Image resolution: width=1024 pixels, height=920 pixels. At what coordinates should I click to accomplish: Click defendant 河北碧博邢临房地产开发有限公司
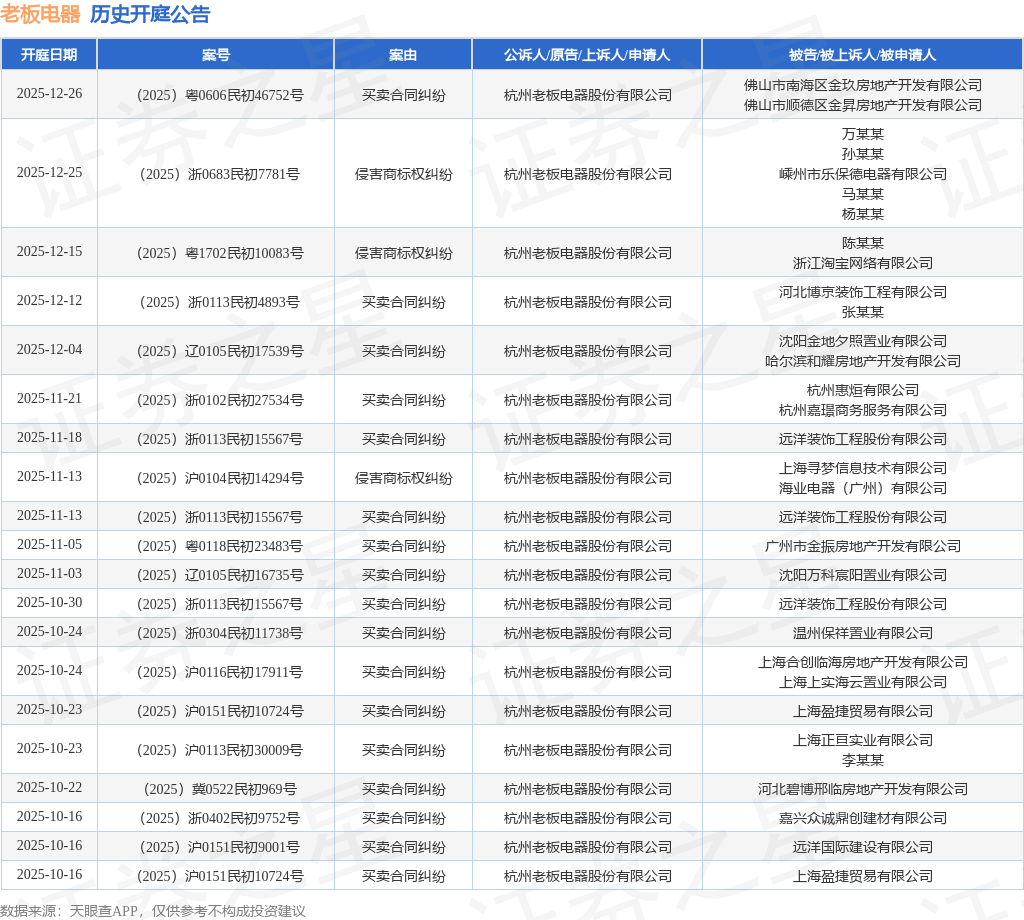click(x=863, y=789)
